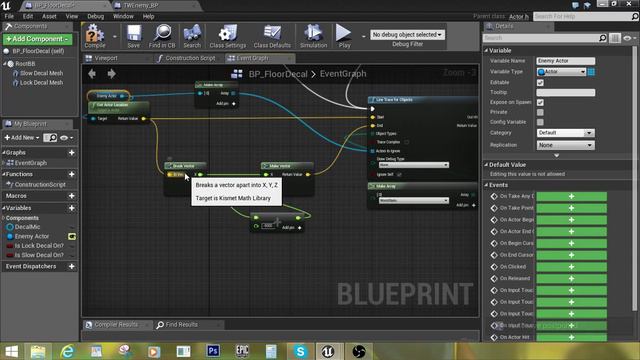Screen dimensions: 640x360
Task: Open the Edit menu
Action: click(x=28, y=16)
